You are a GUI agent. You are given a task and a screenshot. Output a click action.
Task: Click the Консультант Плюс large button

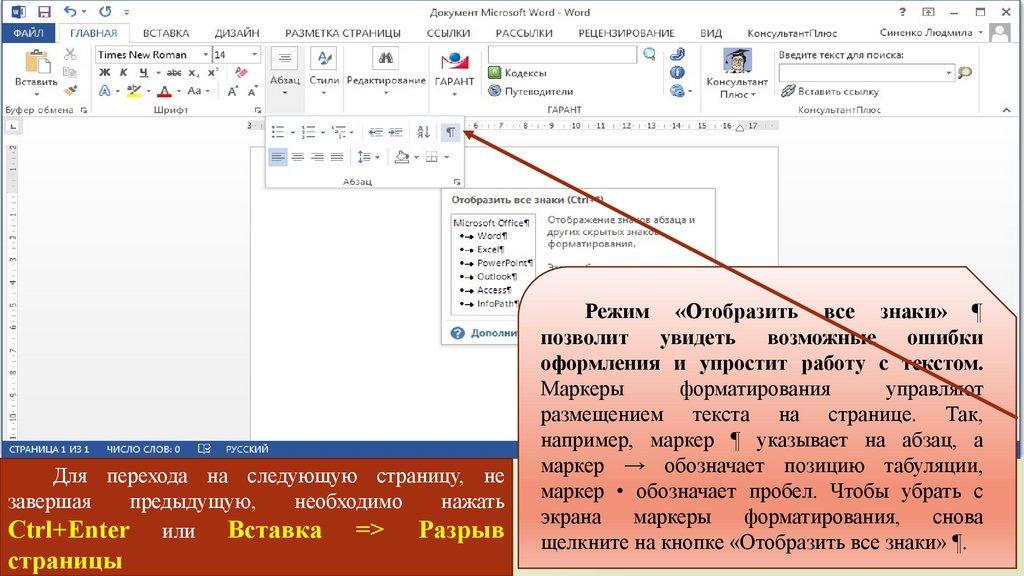coord(737,73)
